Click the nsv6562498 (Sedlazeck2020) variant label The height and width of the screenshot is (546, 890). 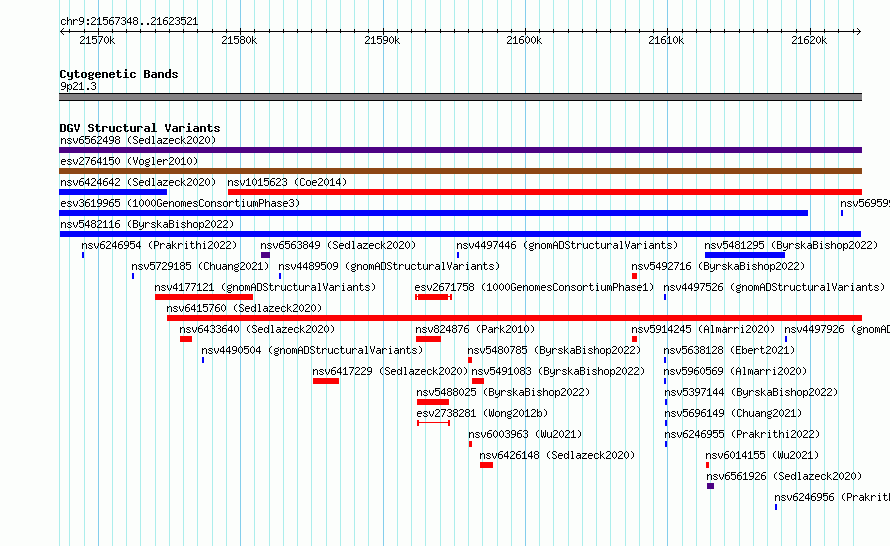click(x=138, y=140)
